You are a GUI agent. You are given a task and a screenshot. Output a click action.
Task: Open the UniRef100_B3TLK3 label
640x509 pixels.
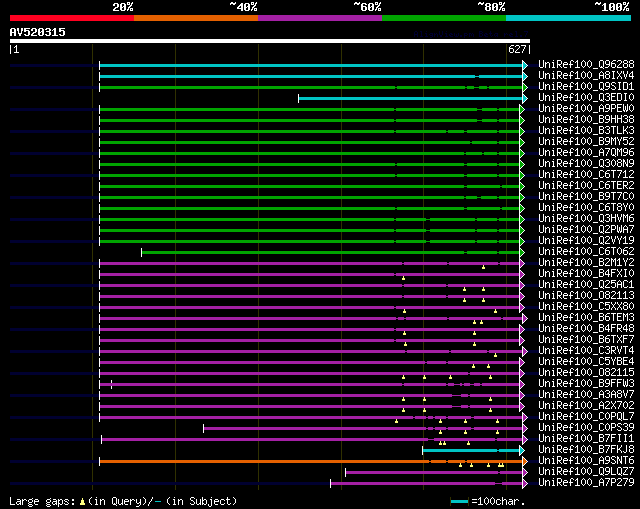point(586,131)
